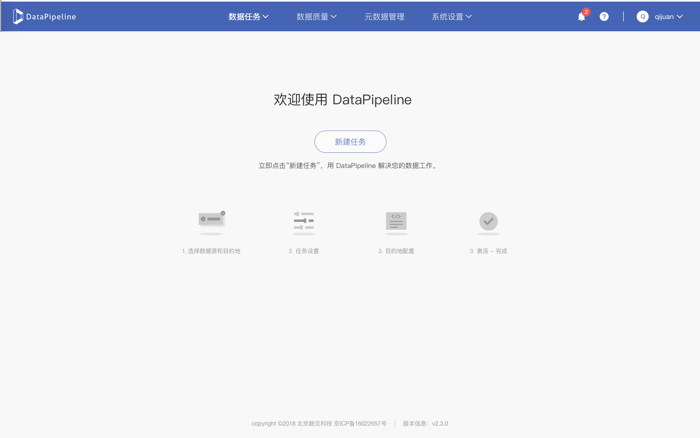Image resolution: width=700 pixels, height=438 pixels.
Task: Click the hint text under 新建任务
Action: [348, 166]
